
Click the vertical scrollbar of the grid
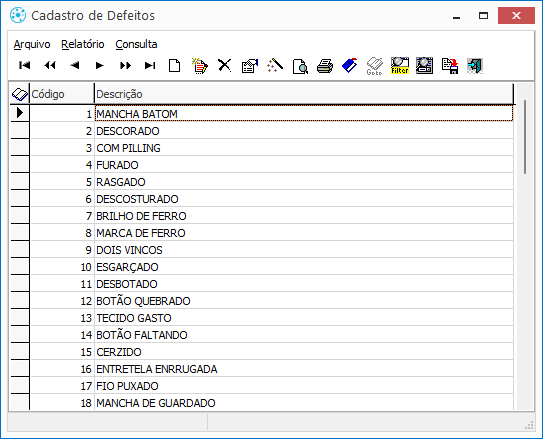[x=525, y=247]
